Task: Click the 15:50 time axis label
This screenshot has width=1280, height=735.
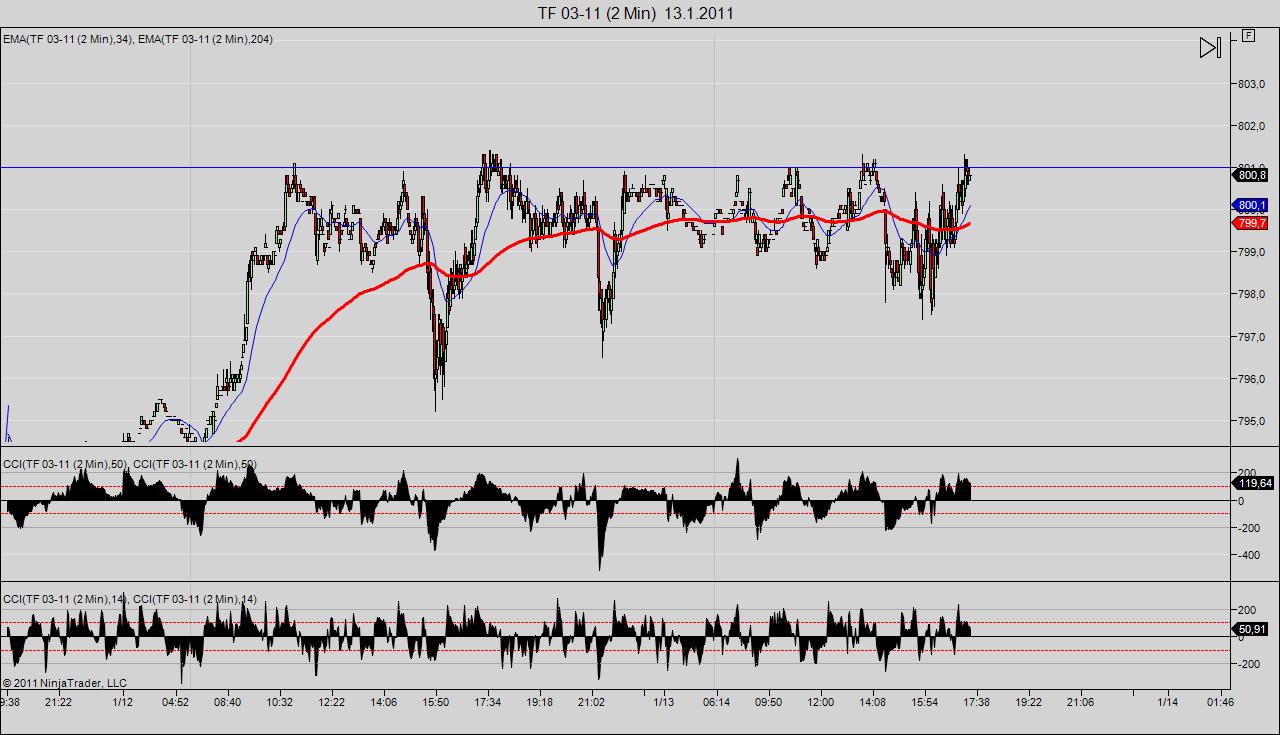Action: click(435, 702)
